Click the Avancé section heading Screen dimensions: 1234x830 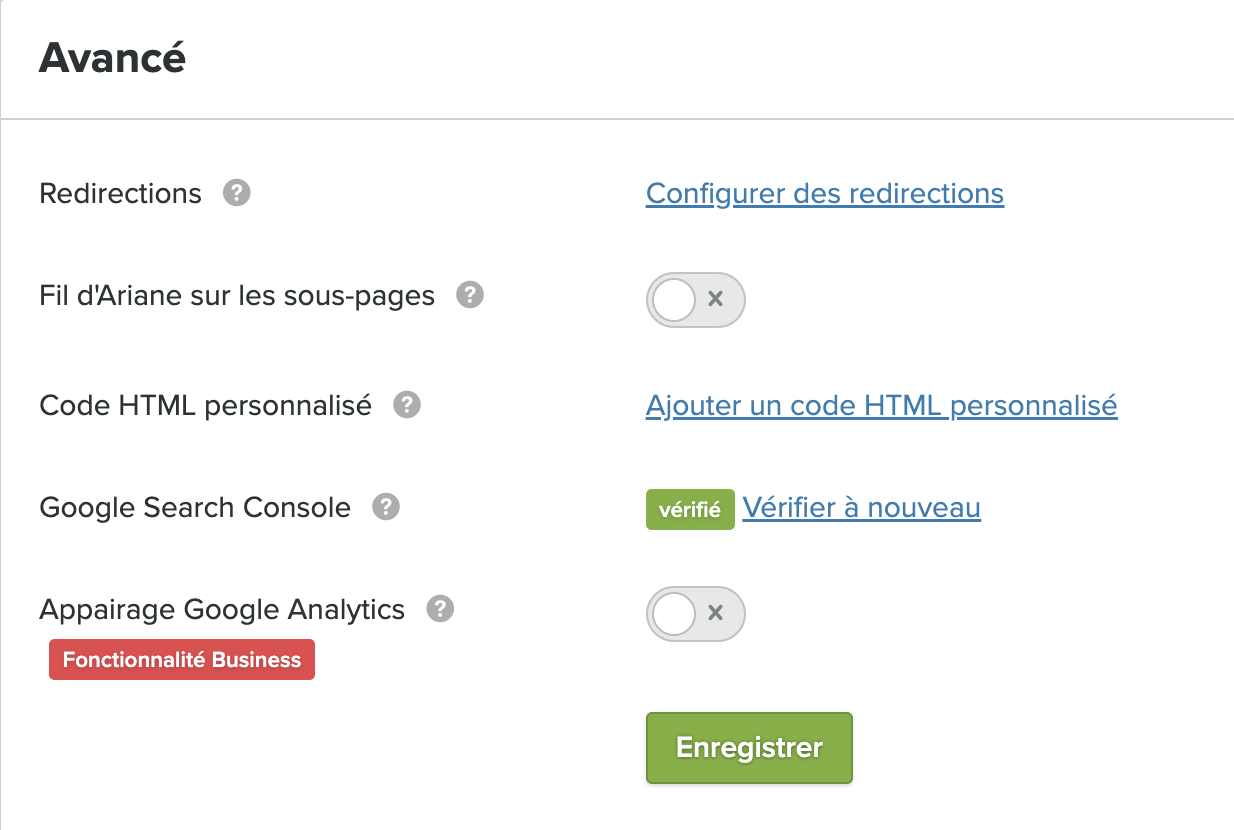point(112,58)
